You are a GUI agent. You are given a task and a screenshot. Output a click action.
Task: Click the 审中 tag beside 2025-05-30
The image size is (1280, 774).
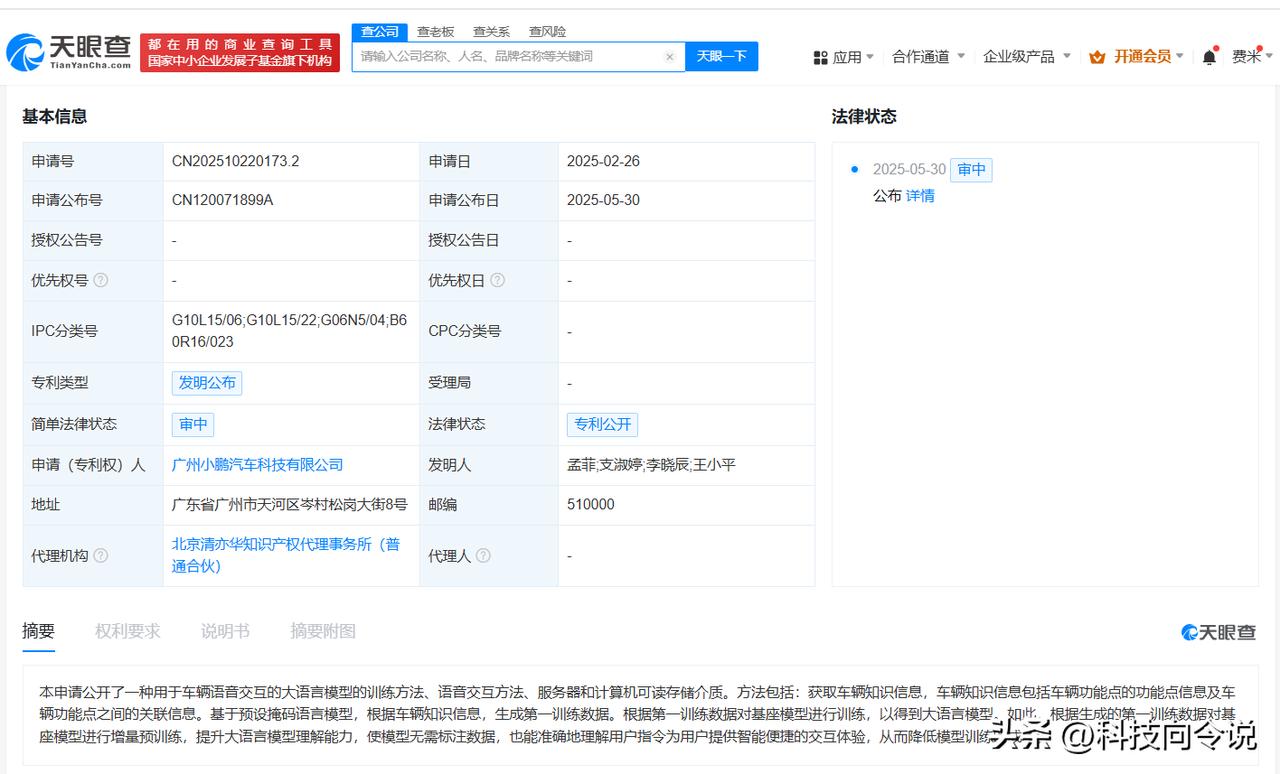(x=971, y=170)
